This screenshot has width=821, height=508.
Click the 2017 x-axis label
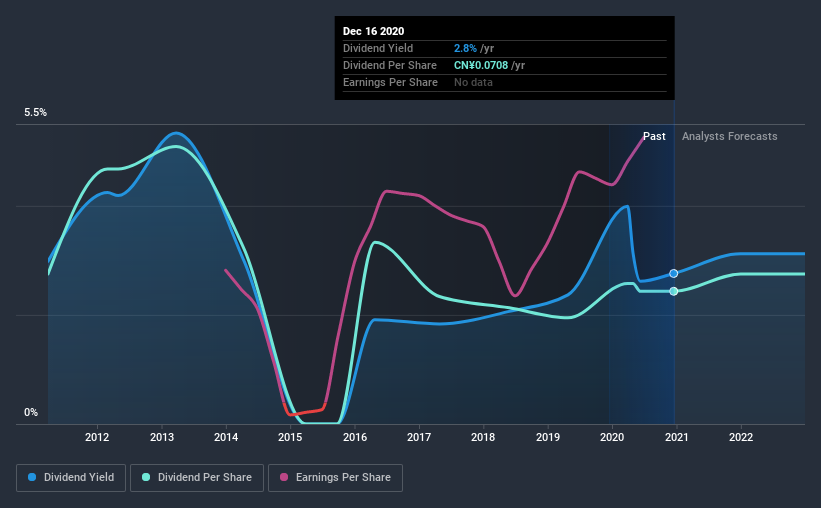[x=419, y=437]
